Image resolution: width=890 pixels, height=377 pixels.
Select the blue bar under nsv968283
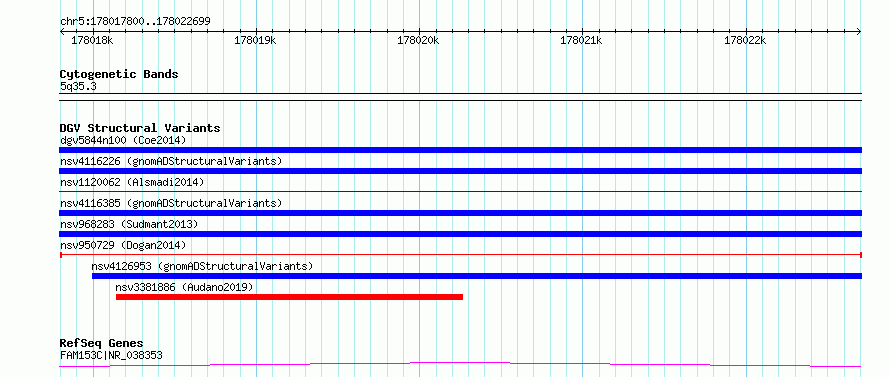[460, 234]
